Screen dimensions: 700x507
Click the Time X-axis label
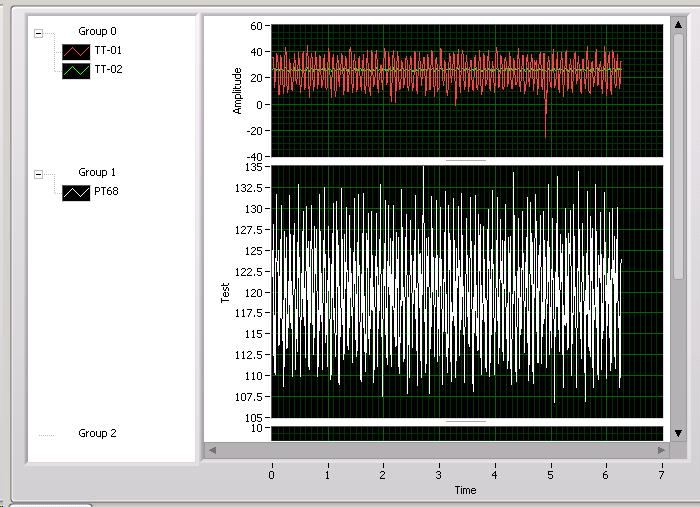pos(465,490)
